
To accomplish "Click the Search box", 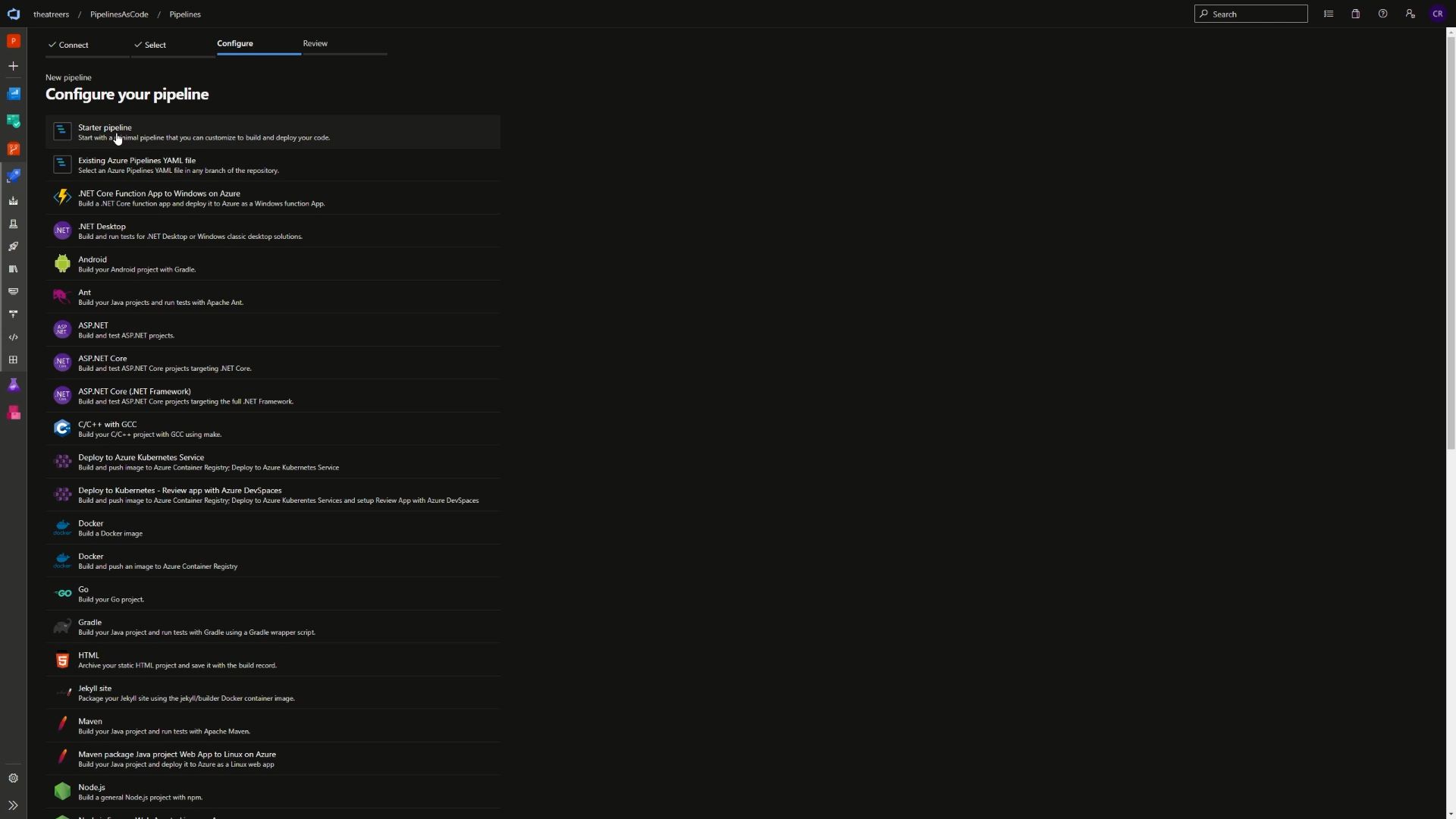I will point(1251,14).
